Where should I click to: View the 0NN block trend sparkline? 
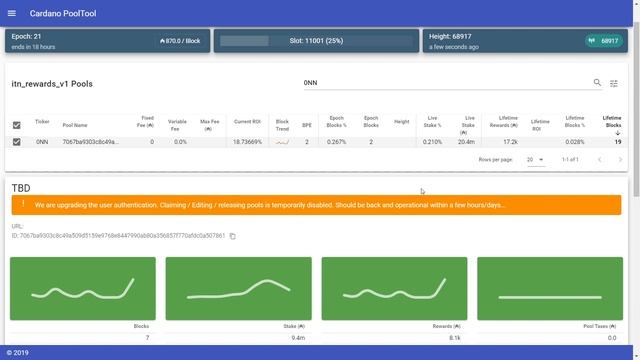(282, 142)
